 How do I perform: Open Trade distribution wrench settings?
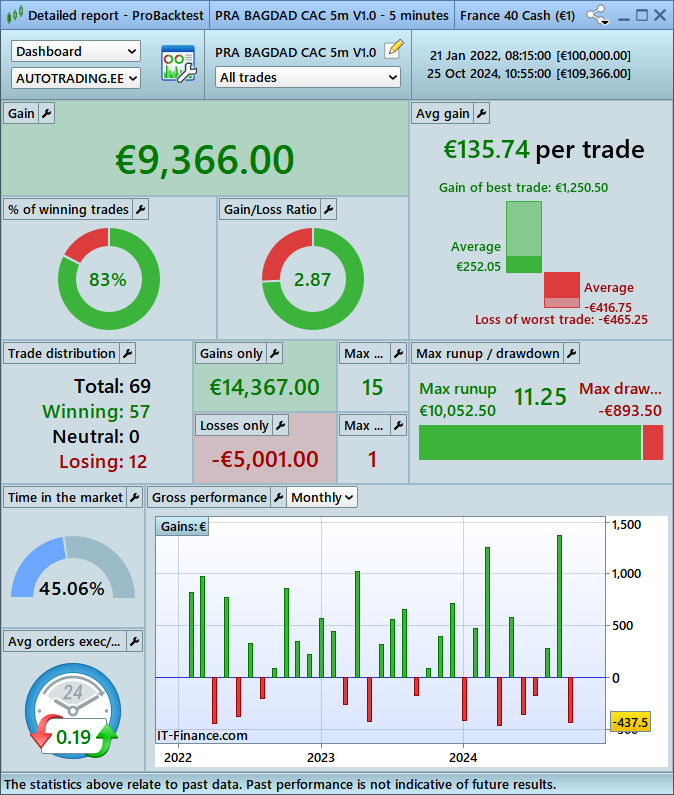pyautogui.click(x=127, y=353)
